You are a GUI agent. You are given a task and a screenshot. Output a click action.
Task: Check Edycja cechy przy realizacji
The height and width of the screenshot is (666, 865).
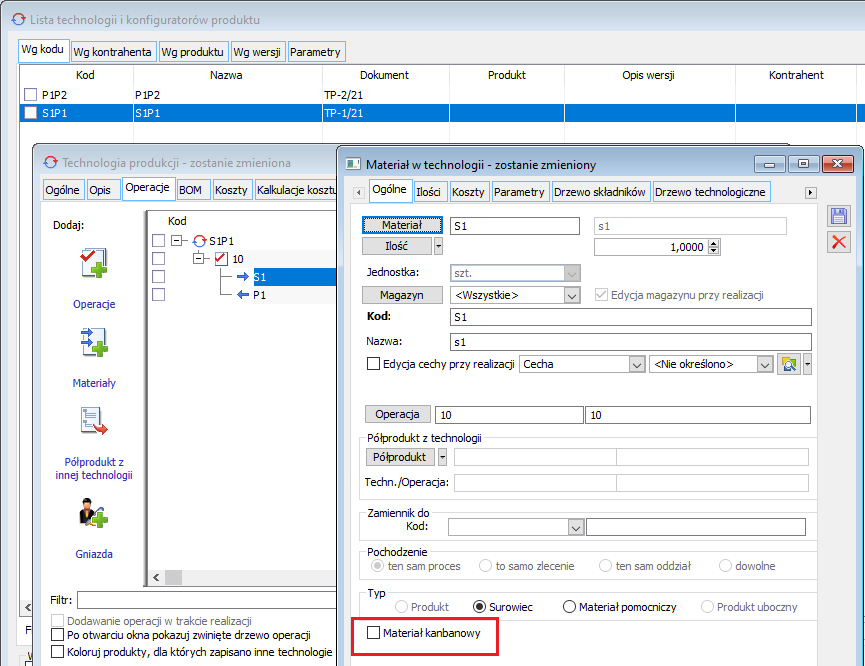click(x=374, y=365)
